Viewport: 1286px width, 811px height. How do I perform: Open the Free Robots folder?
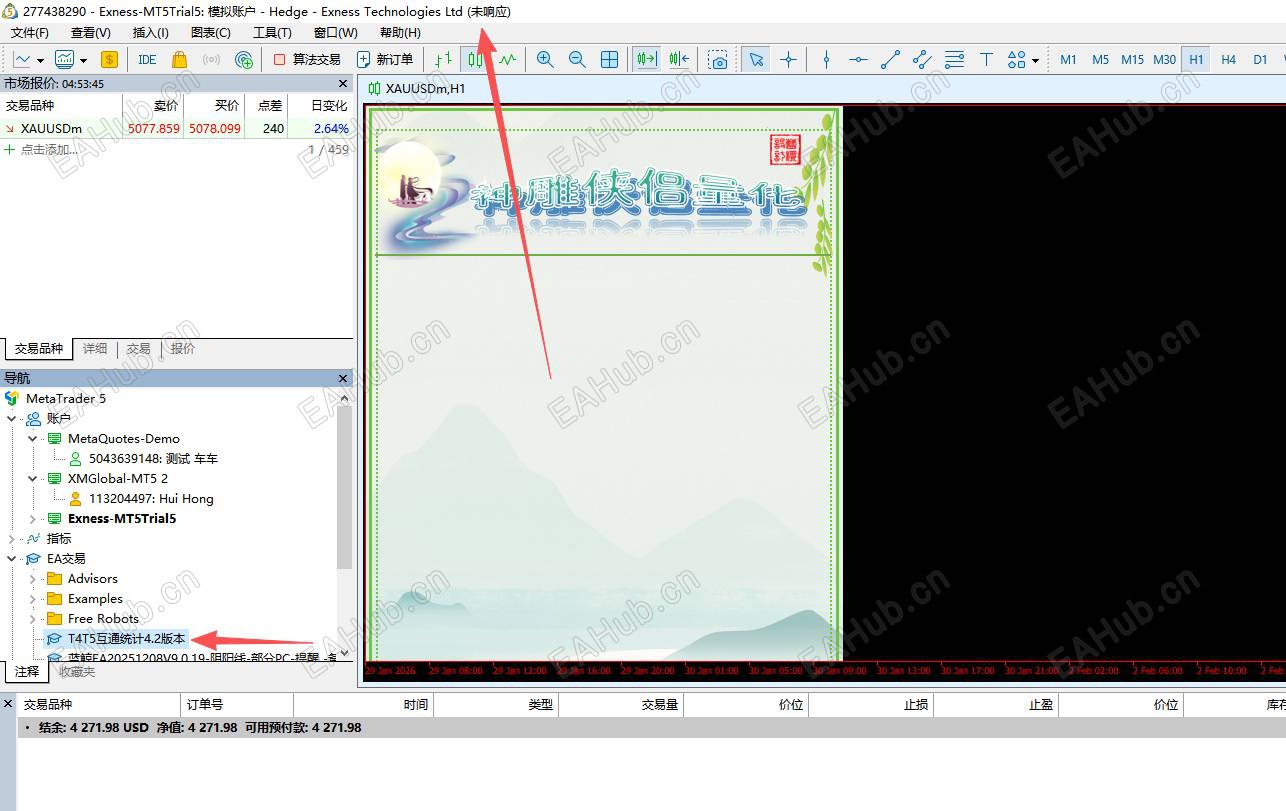pyautogui.click(x=103, y=618)
